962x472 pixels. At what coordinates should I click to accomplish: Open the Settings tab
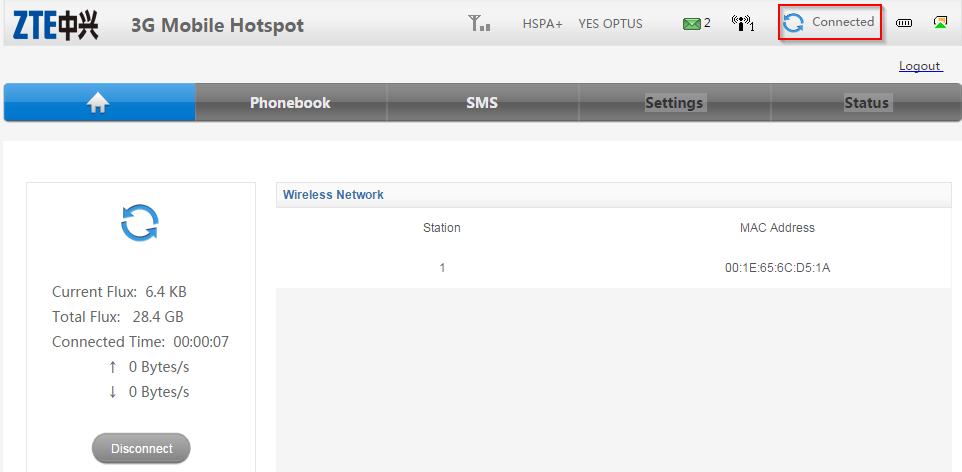coord(674,103)
